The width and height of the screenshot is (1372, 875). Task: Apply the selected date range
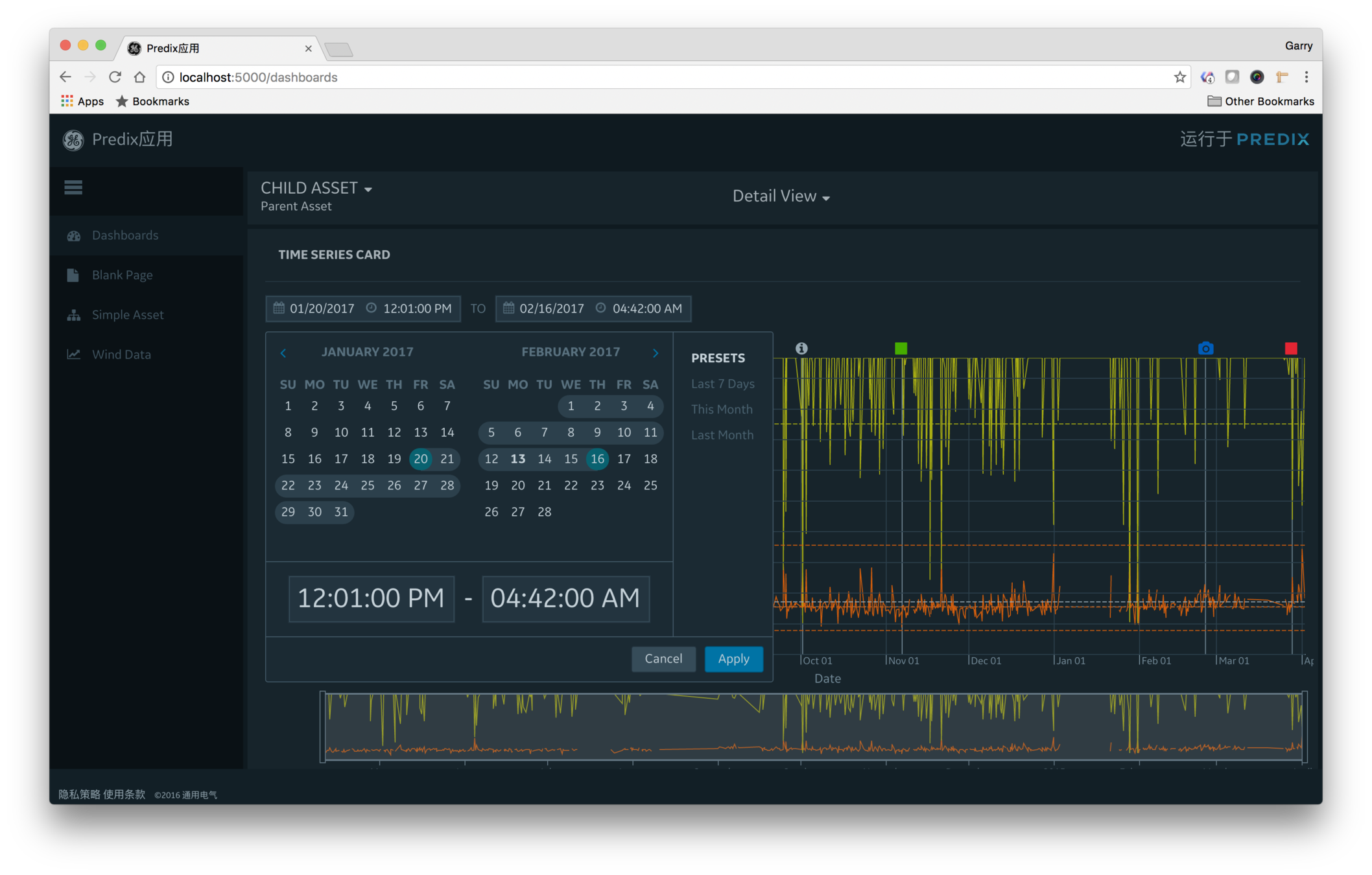tap(733, 659)
